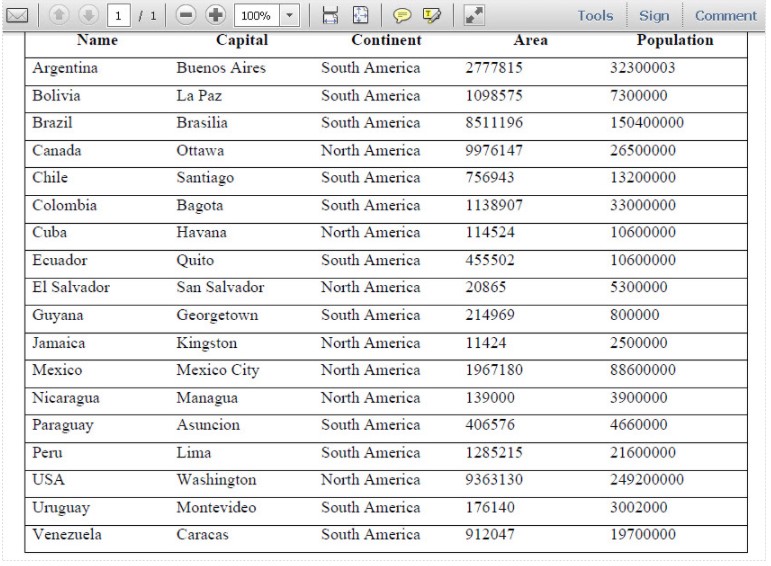This screenshot has width=771, height=566.
Task: Open the Tools pane
Action: 595,16
